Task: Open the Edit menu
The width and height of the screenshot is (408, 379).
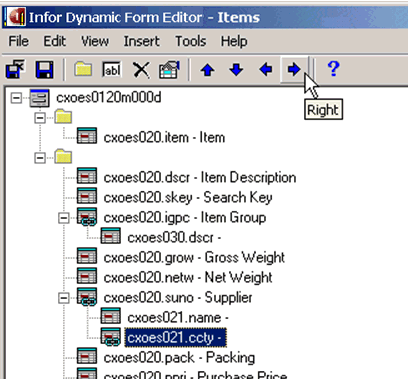Action: point(55,41)
